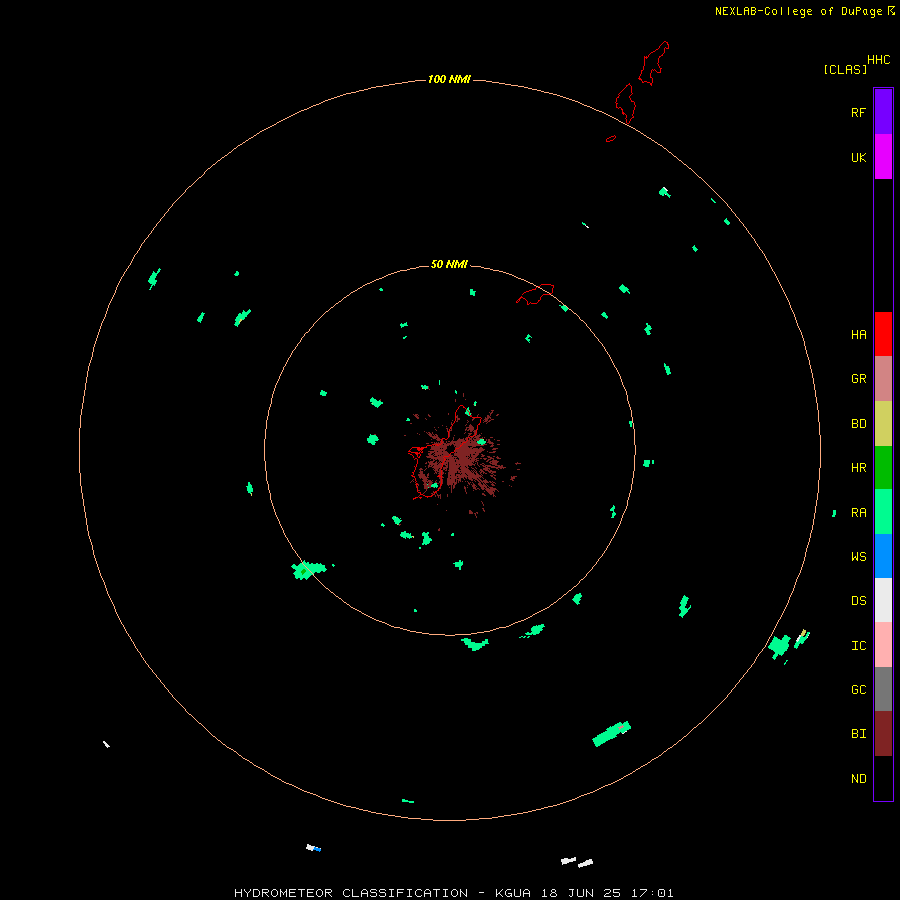Click the "100 NMI" range ring label
This screenshot has width=900, height=900.
coord(449,79)
